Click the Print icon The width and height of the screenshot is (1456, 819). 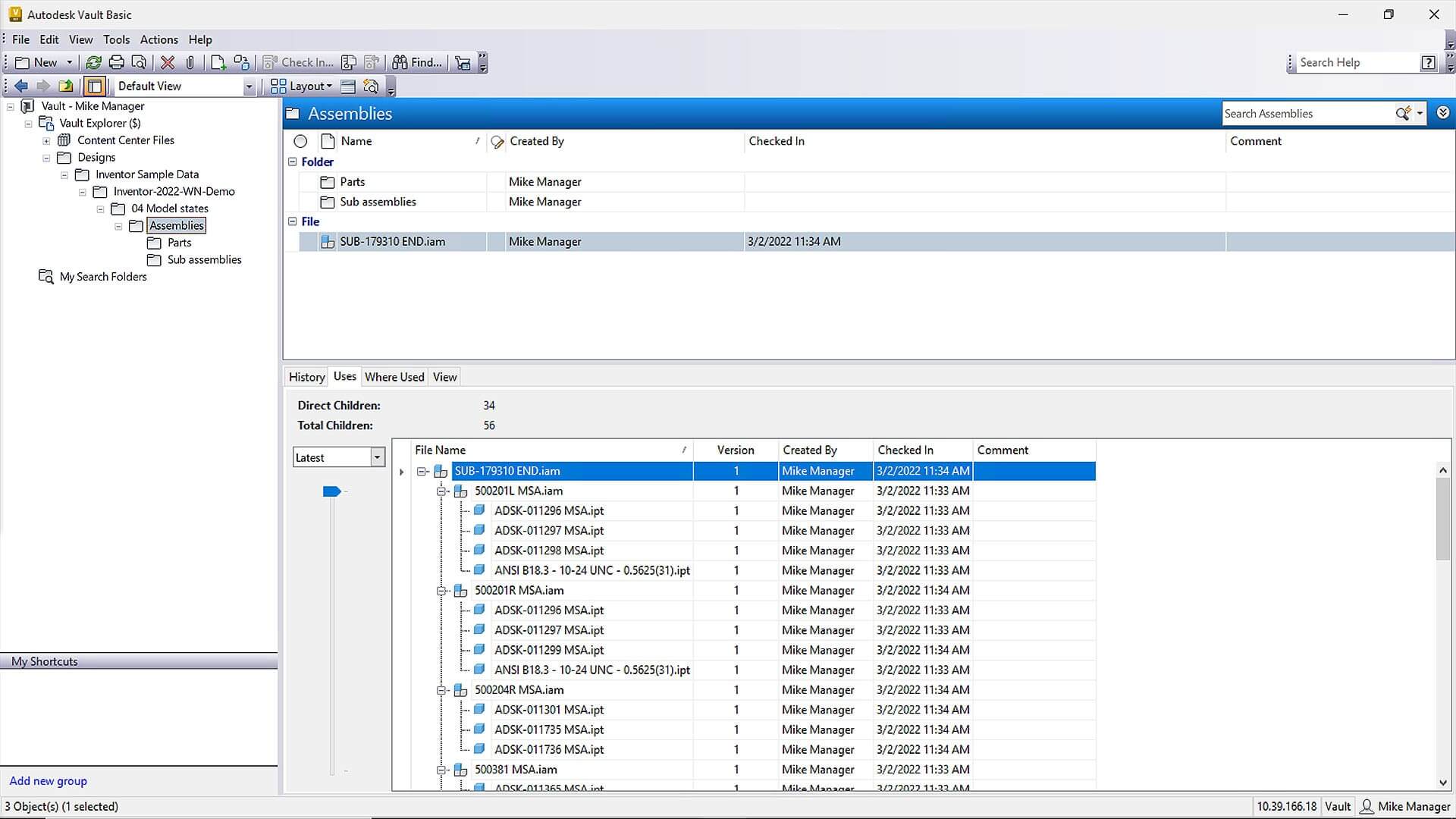[116, 63]
